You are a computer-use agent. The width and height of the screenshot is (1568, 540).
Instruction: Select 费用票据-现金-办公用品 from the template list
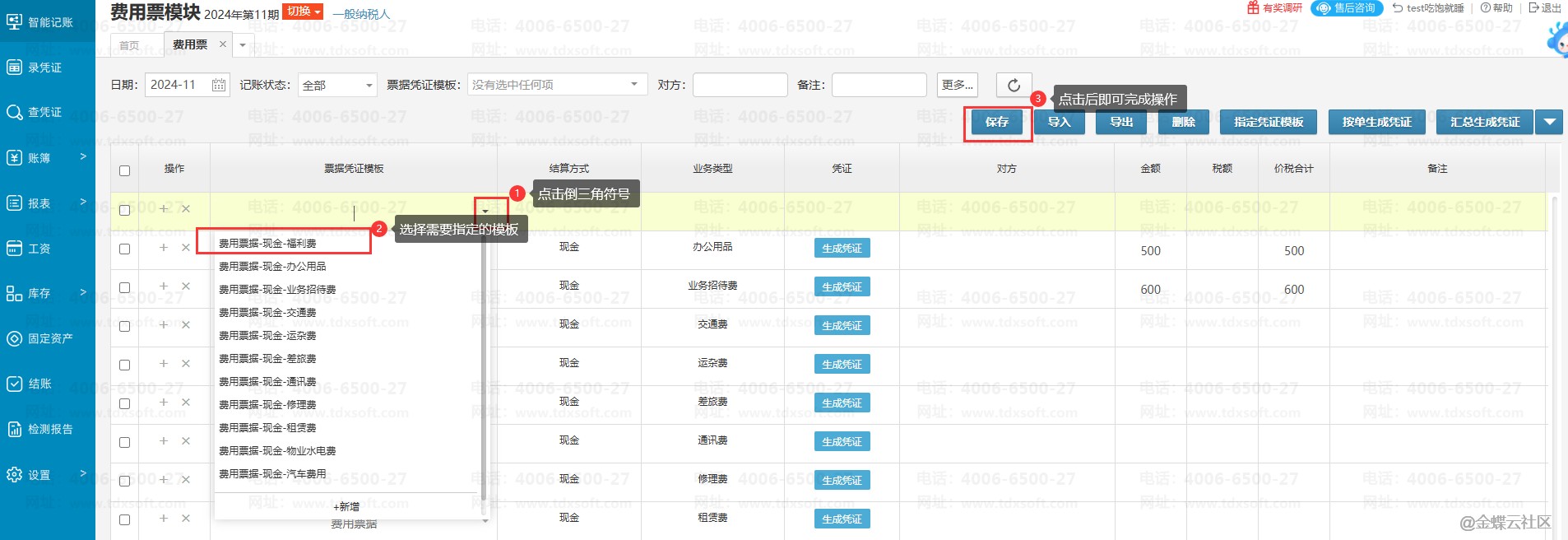click(272, 267)
